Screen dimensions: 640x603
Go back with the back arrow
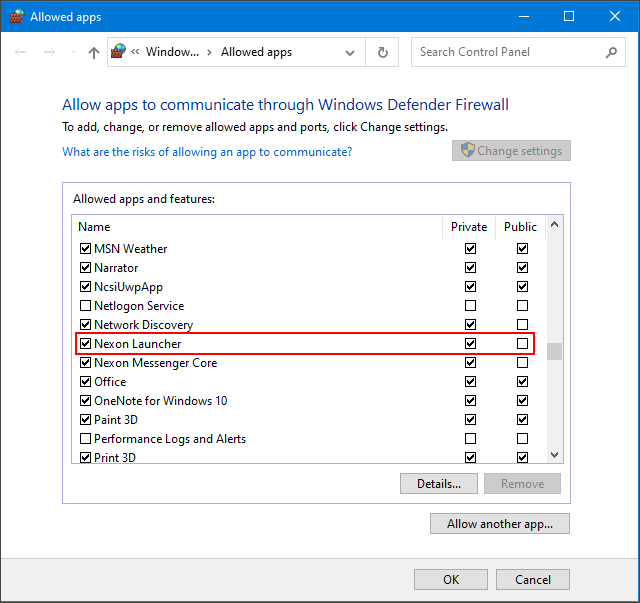20,52
